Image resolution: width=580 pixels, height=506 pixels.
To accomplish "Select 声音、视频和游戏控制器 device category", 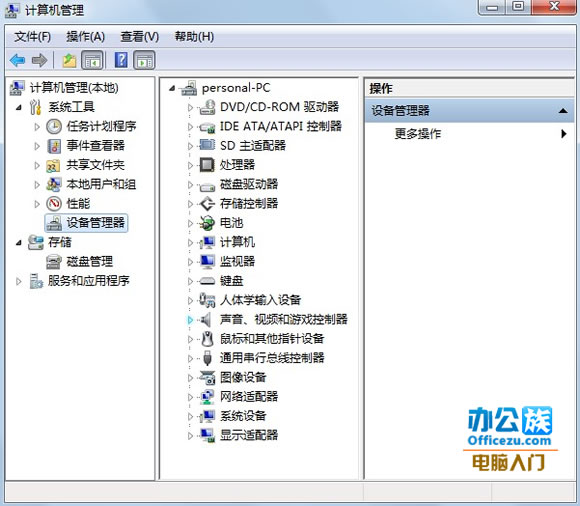I will [x=284, y=319].
